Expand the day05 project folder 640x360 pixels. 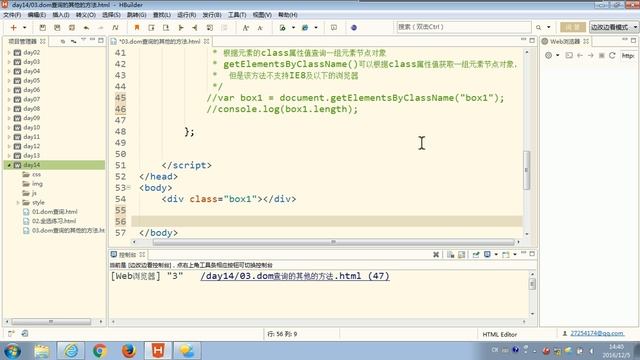tap(9, 80)
